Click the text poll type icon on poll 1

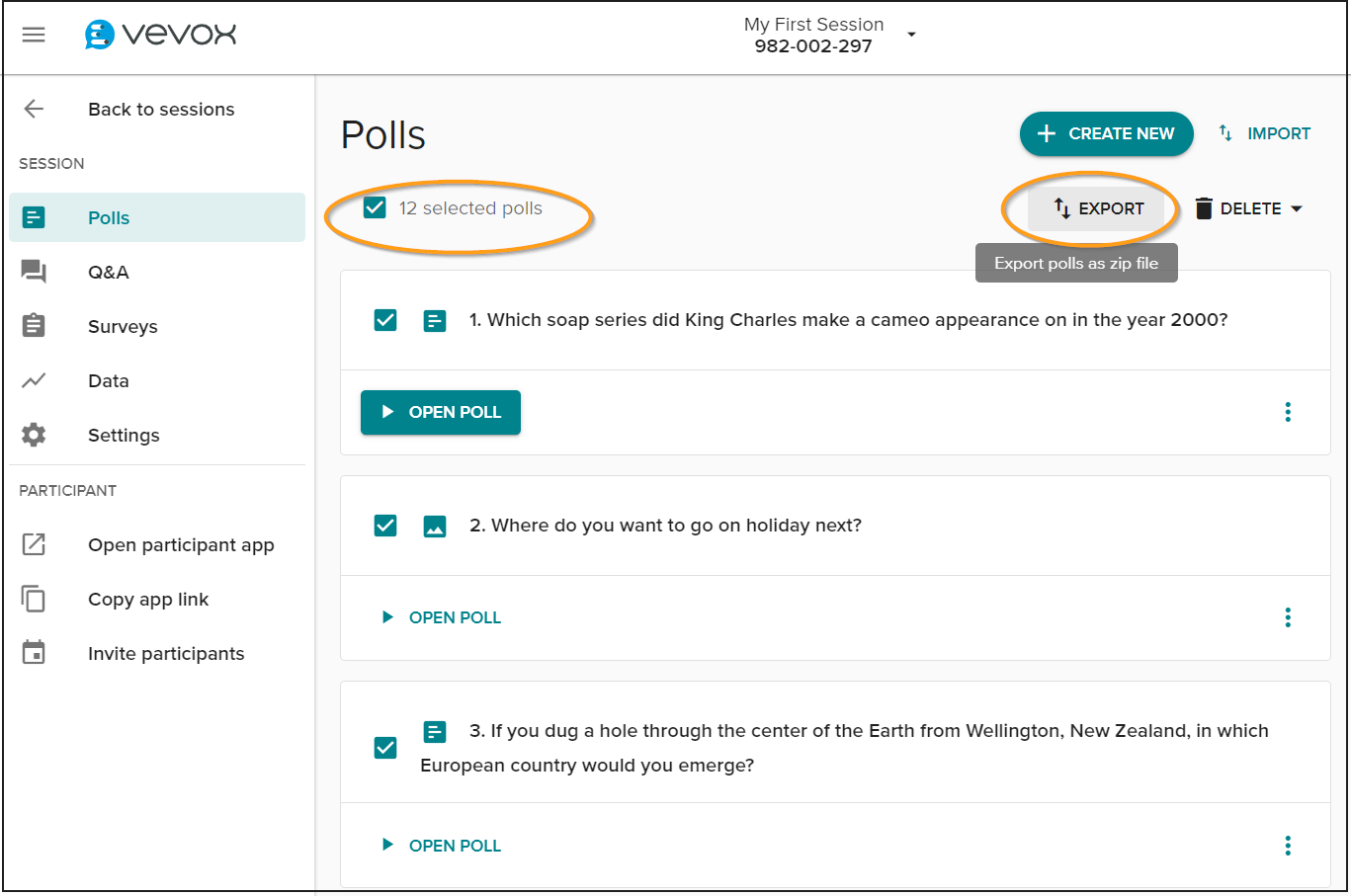435,320
